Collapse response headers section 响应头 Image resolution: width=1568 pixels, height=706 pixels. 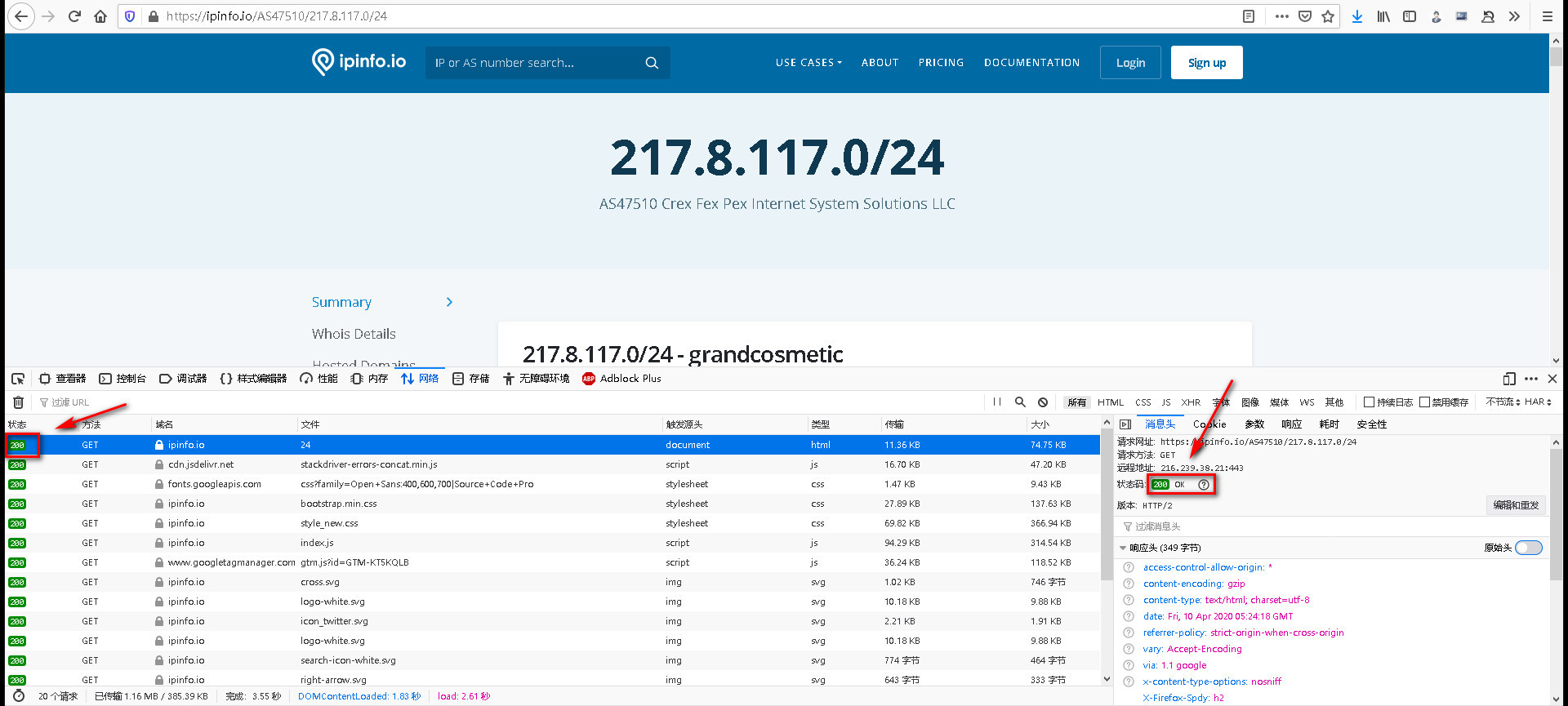pyautogui.click(x=1123, y=548)
